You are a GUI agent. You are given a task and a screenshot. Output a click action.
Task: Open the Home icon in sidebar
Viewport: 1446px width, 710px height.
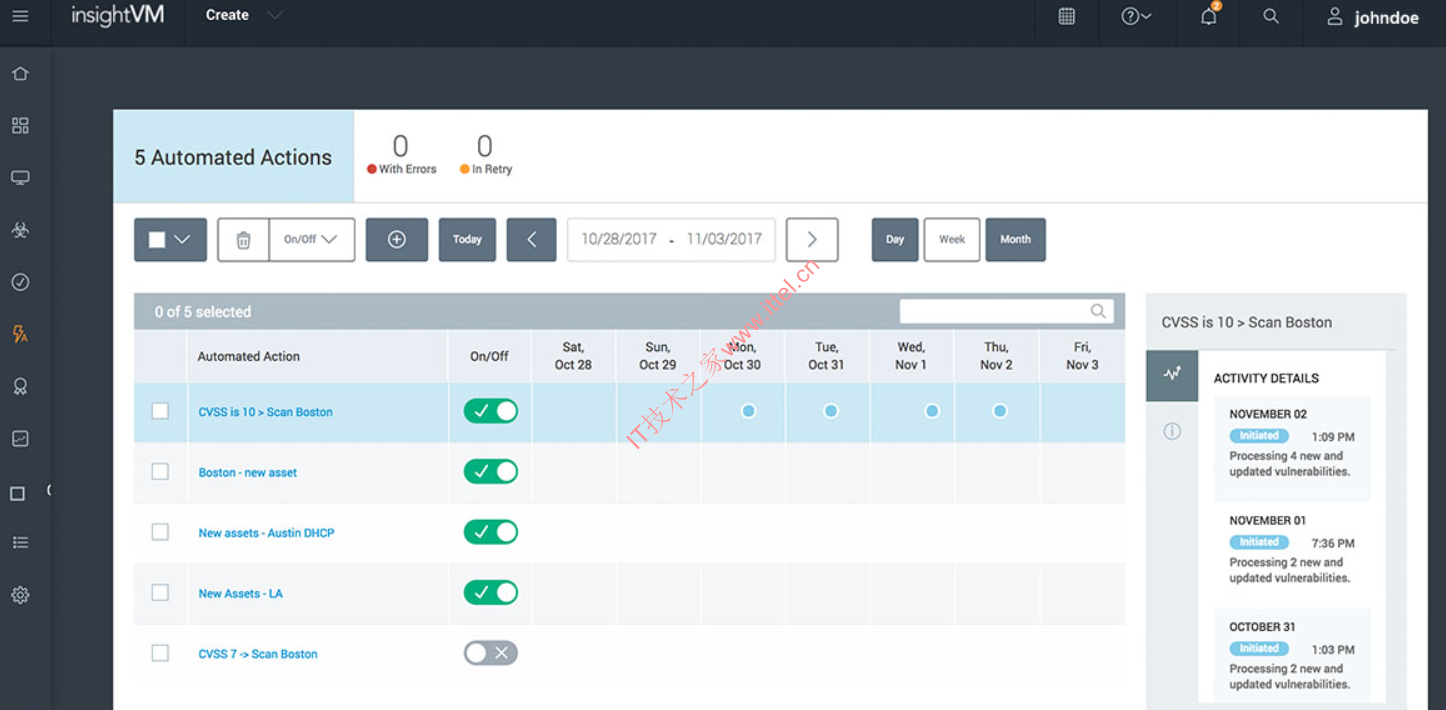(x=20, y=74)
